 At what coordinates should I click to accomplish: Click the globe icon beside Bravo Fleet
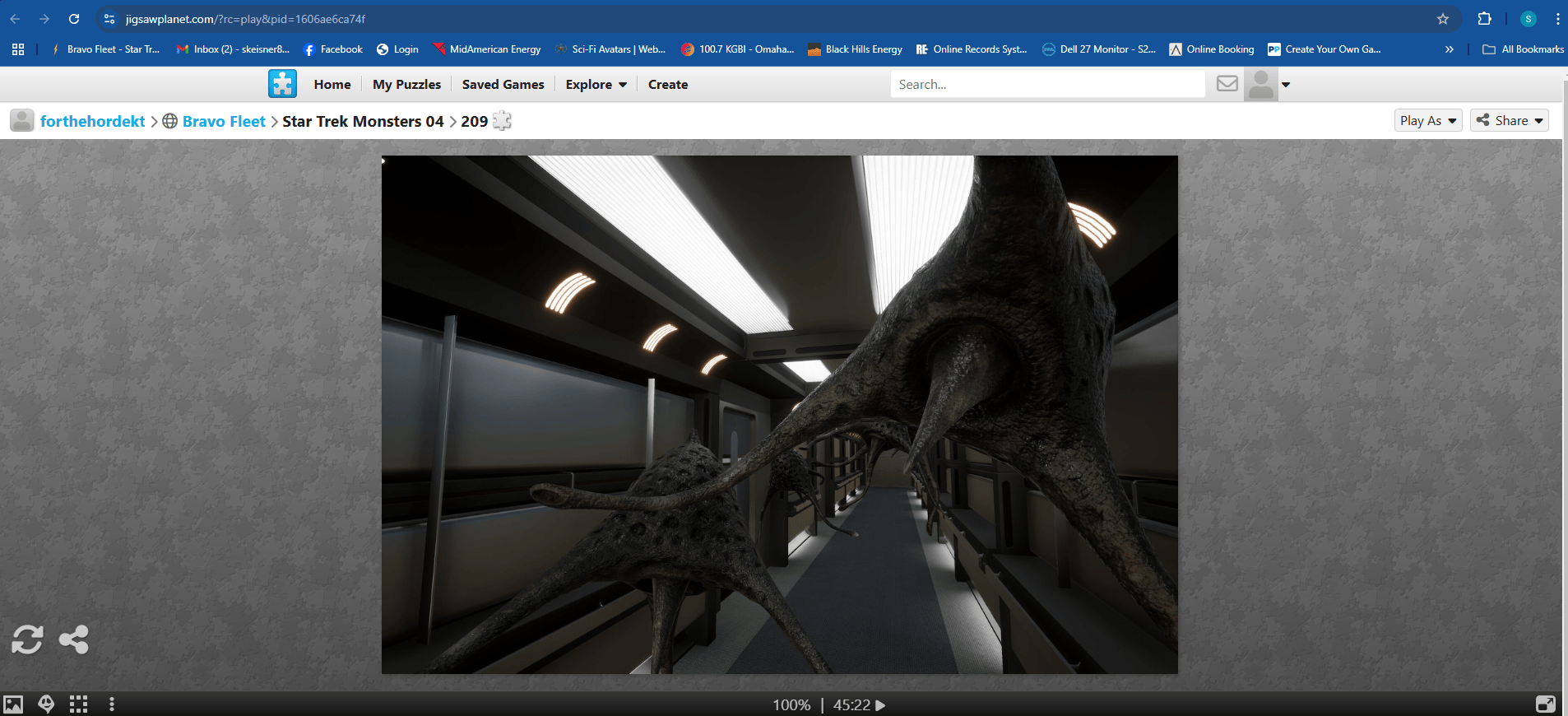click(170, 121)
